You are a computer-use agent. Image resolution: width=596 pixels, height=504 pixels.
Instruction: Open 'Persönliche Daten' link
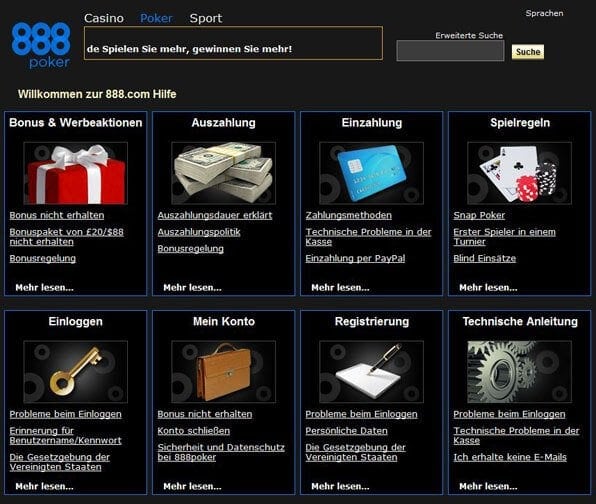coord(346,431)
